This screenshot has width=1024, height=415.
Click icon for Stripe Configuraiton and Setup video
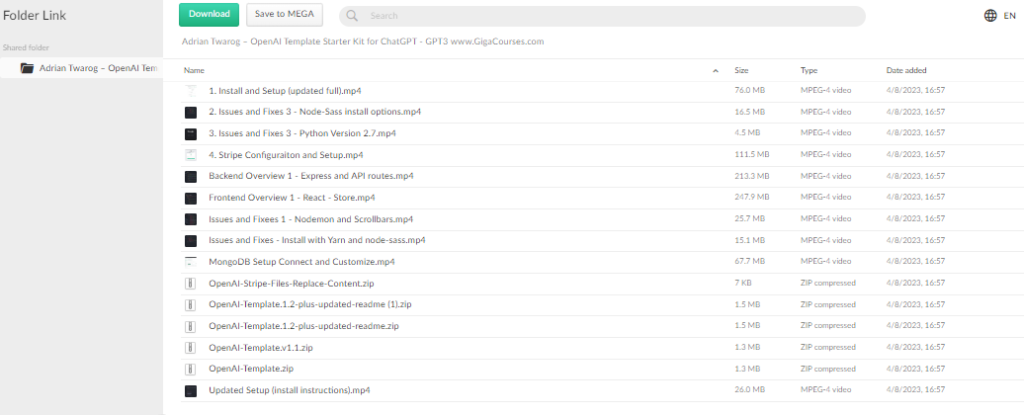click(x=191, y=155)
